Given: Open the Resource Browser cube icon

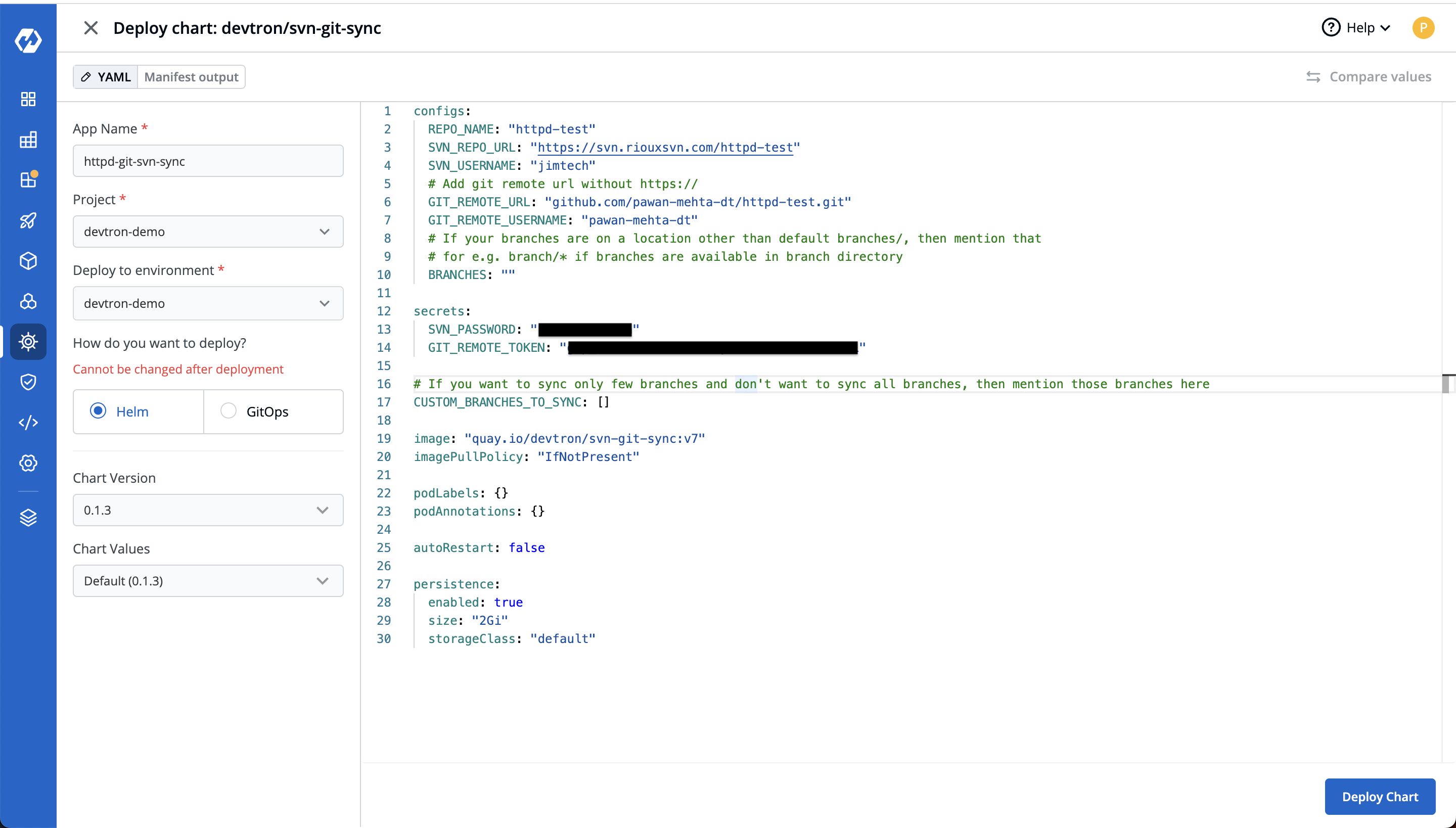Looking at the screenshot, I should point(28,261).
